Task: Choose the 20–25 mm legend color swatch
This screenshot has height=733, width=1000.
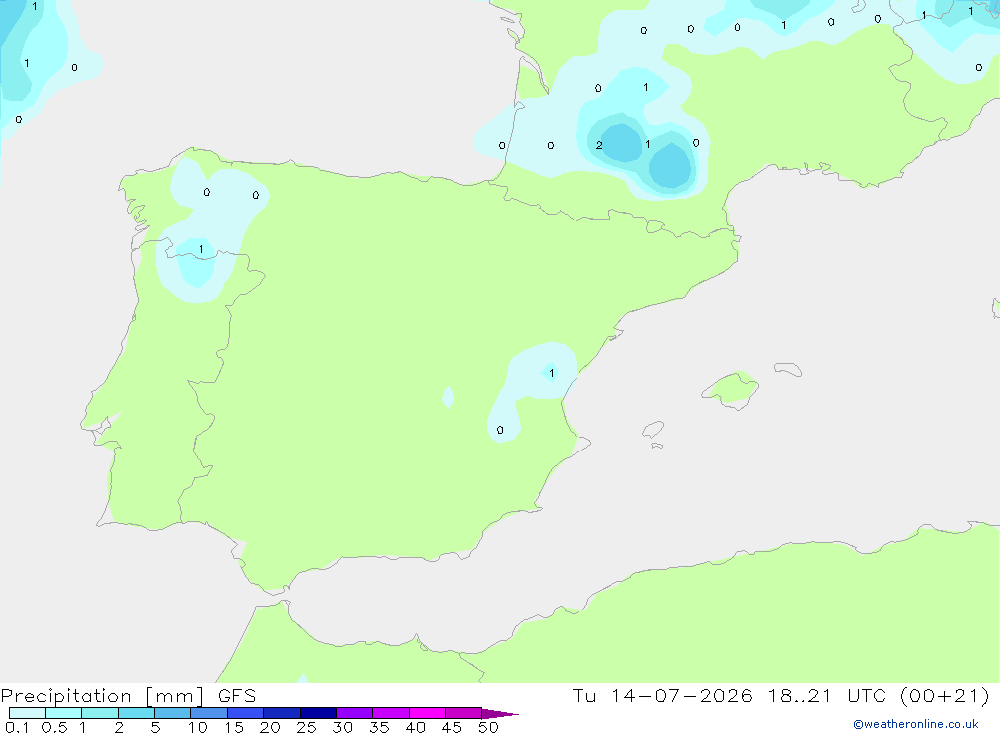Action: click(282, 713)
